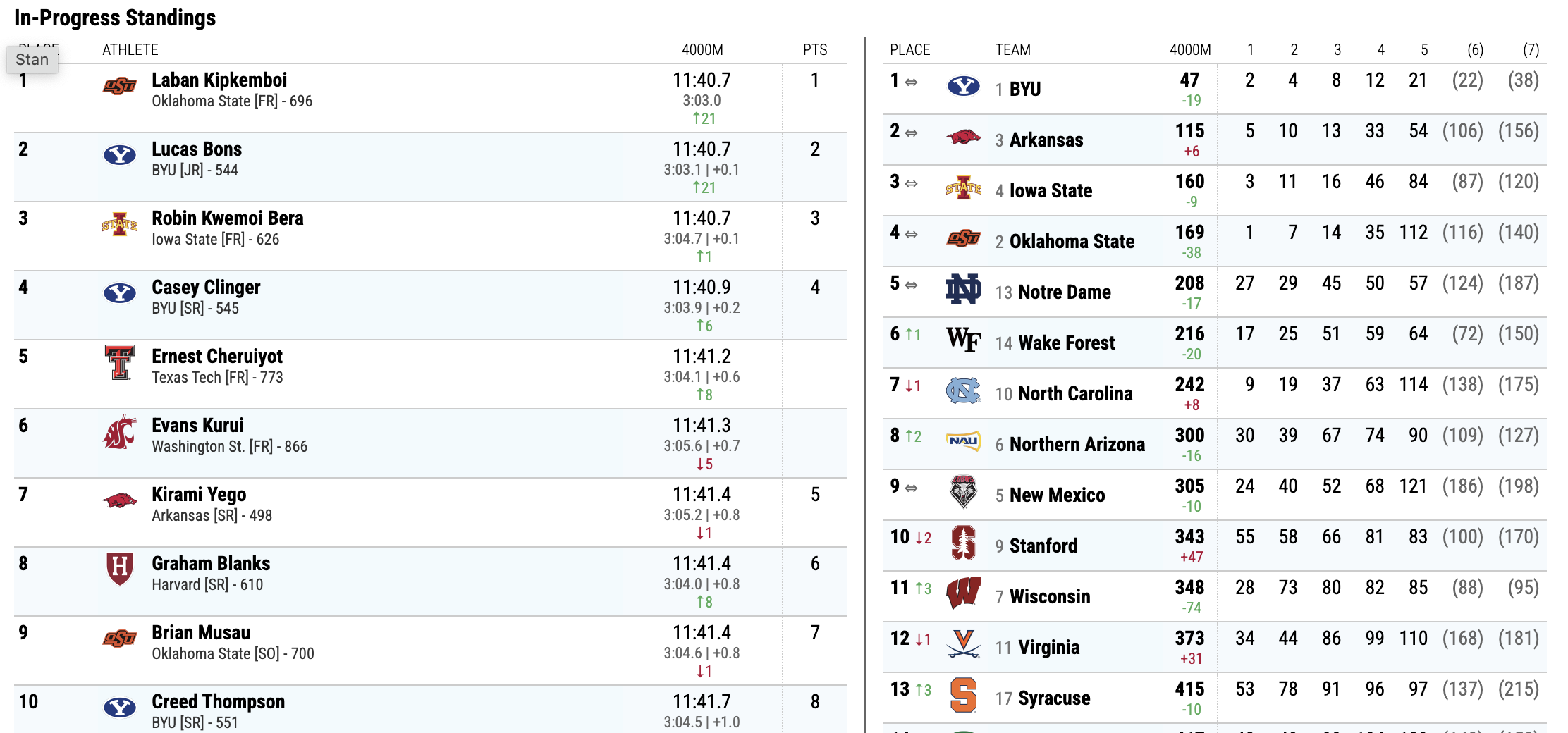
Task: Click the Stanford tree logo
Action: 963,543
